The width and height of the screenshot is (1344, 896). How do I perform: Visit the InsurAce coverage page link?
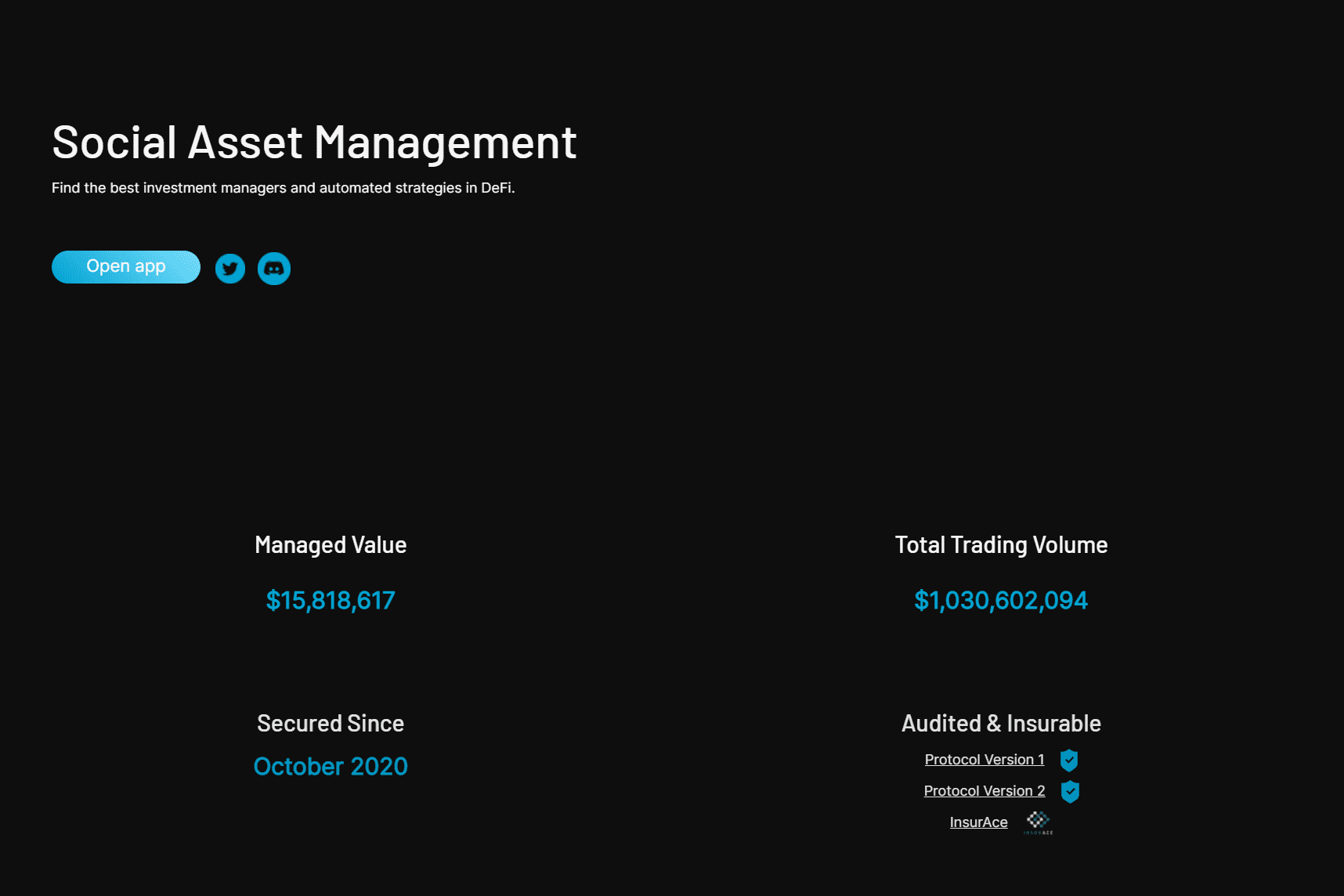click(x=977, y=822)
